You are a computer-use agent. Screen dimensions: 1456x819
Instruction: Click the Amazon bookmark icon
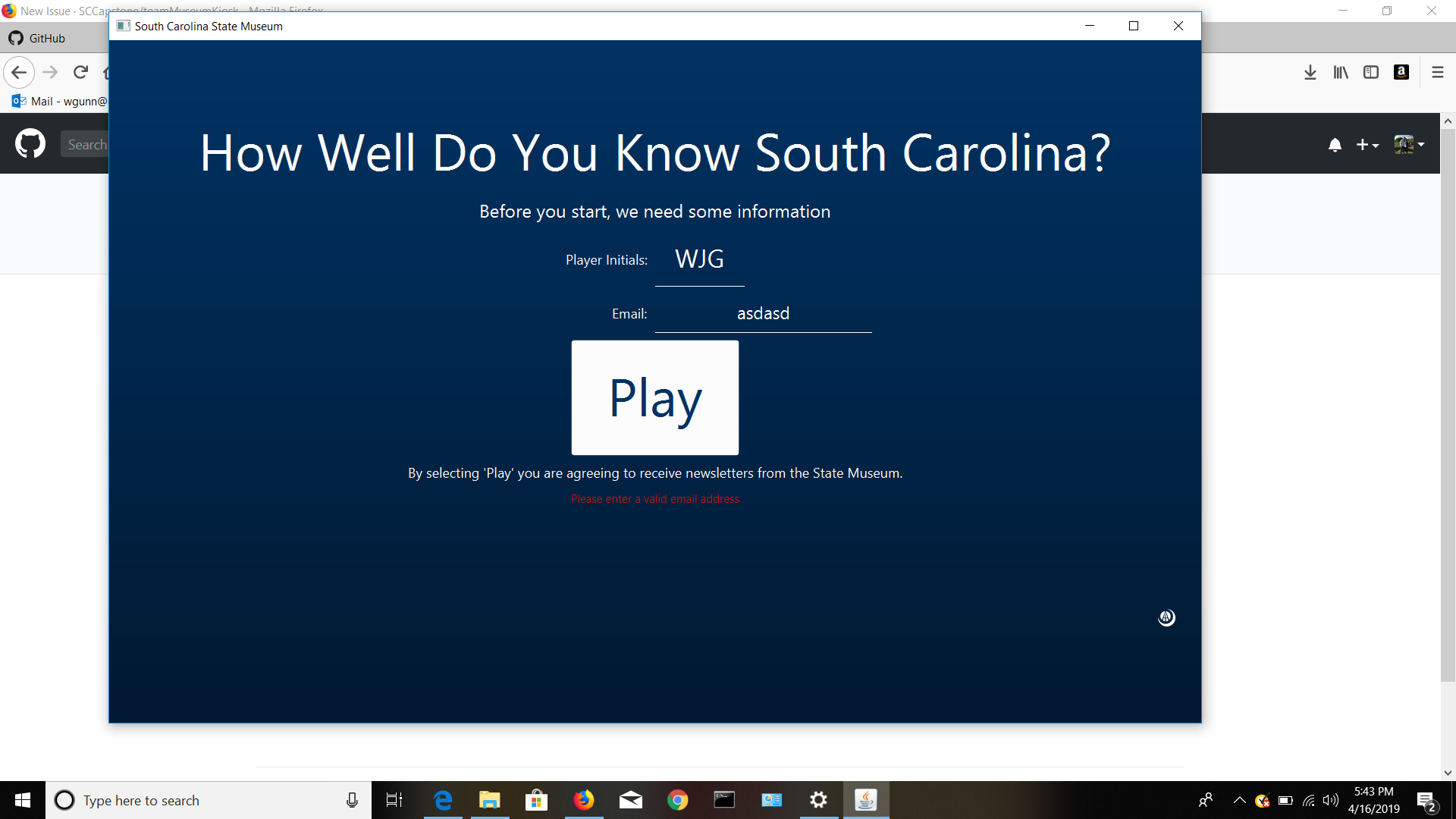point(1401,71)
